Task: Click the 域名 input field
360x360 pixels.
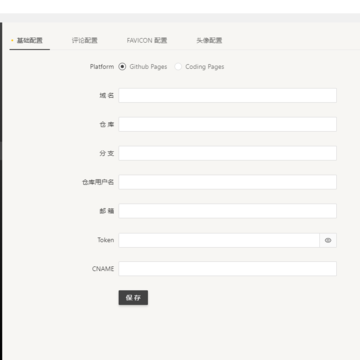Action: [x=228, y=95]
